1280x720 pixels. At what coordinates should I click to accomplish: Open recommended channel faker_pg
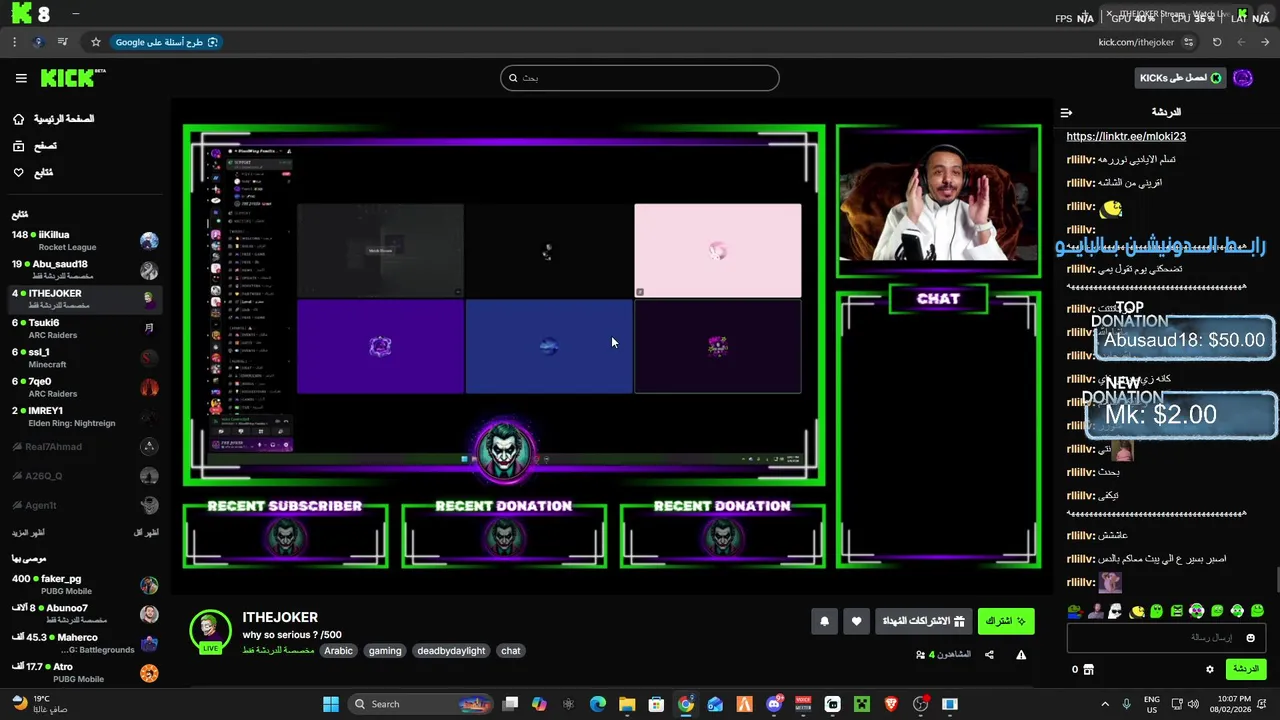85,585
